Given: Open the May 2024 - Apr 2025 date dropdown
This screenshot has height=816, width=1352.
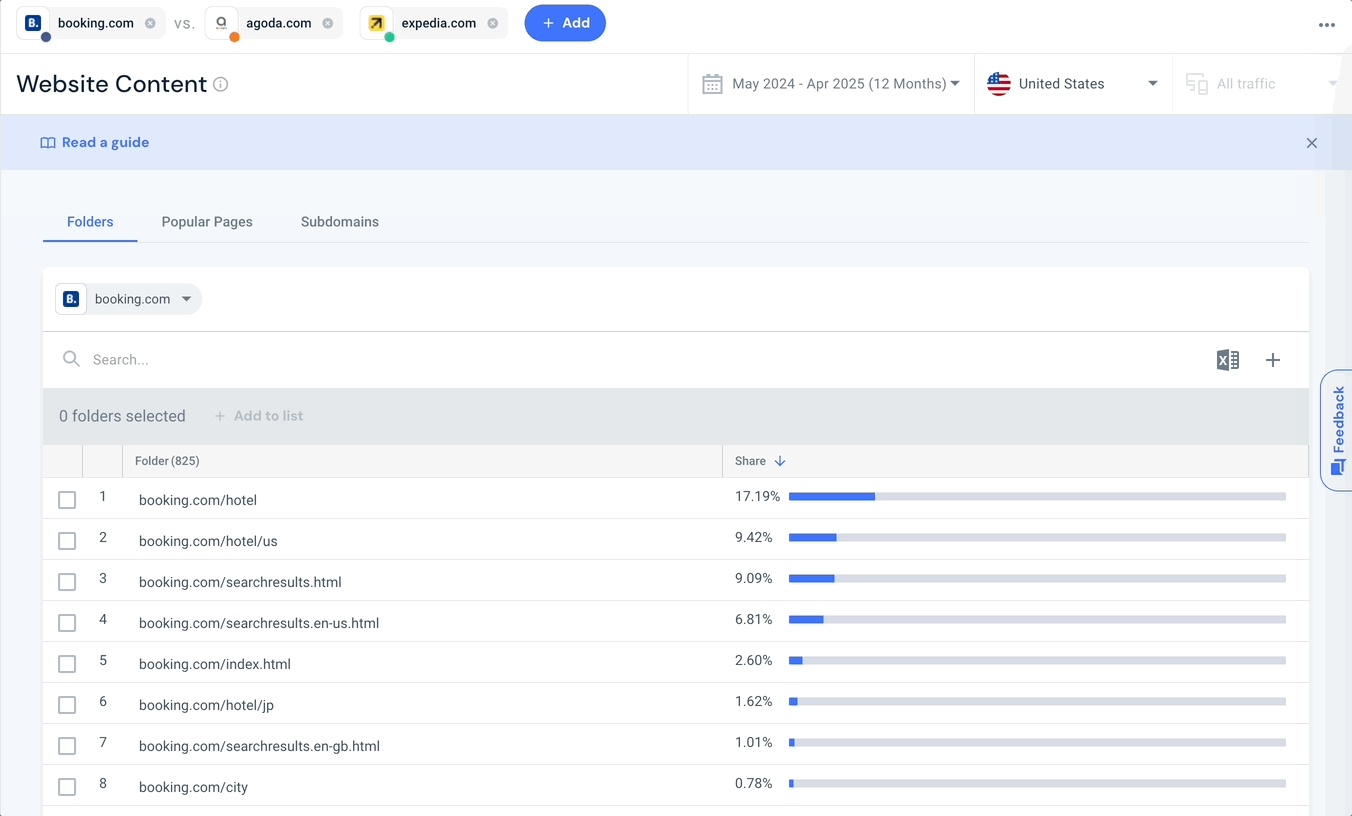Looking at the screenshot, I should tap(831, 84).
